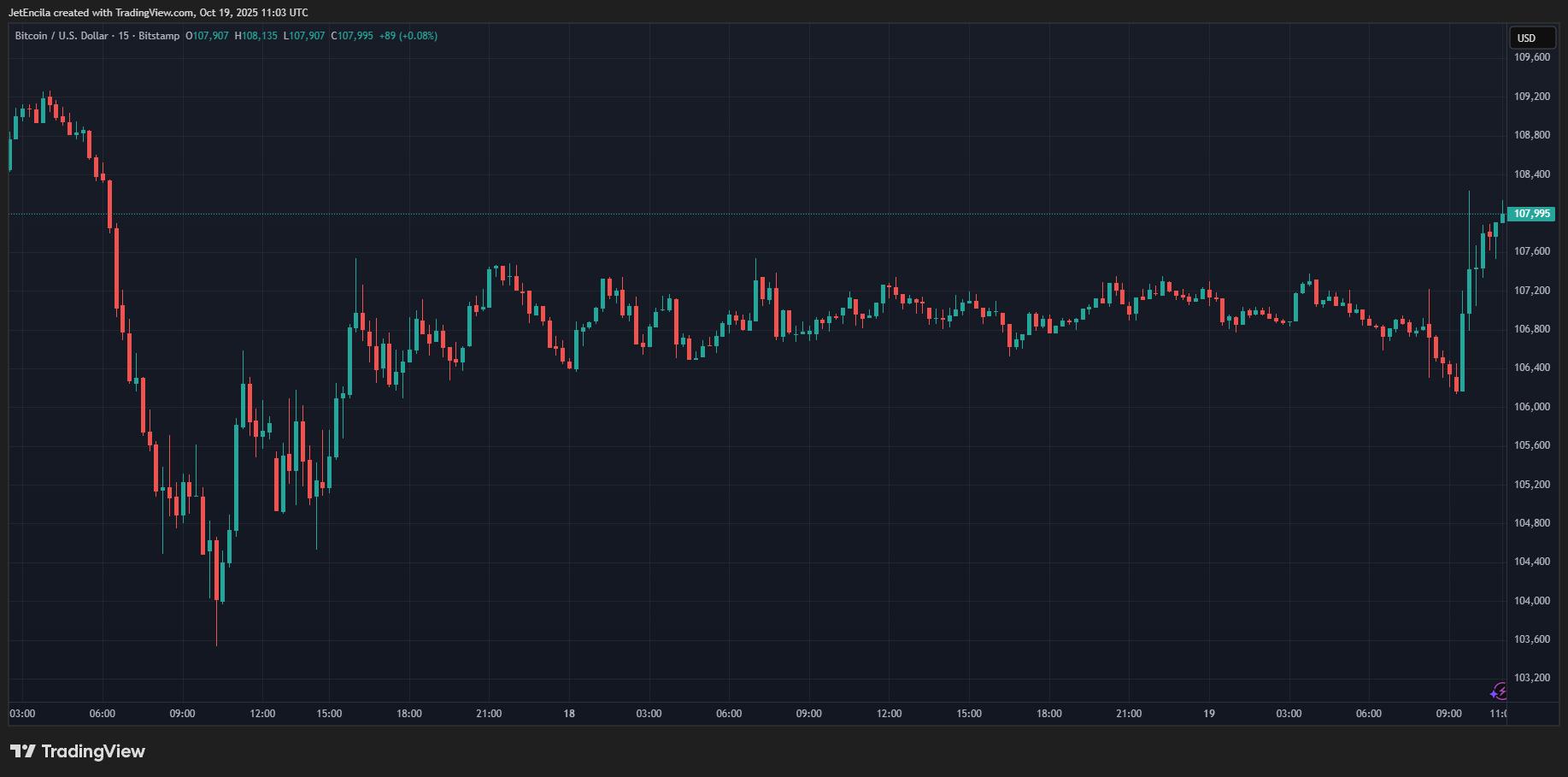
Task: Click the 106,000 label on price axis
Action: click(1531, 407)
